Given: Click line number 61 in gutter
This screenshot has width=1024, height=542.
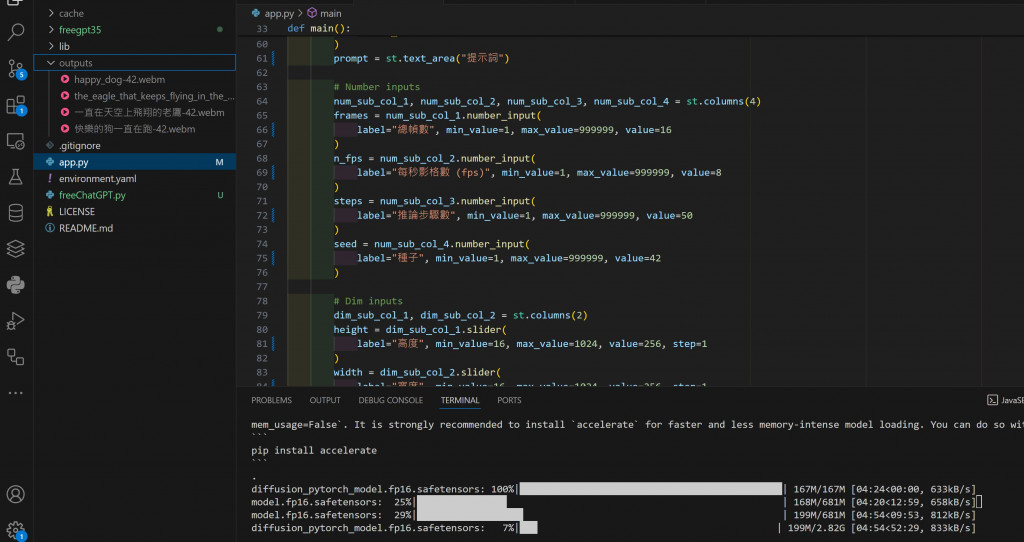Looking at the screenshot, I should pos(262,58).
